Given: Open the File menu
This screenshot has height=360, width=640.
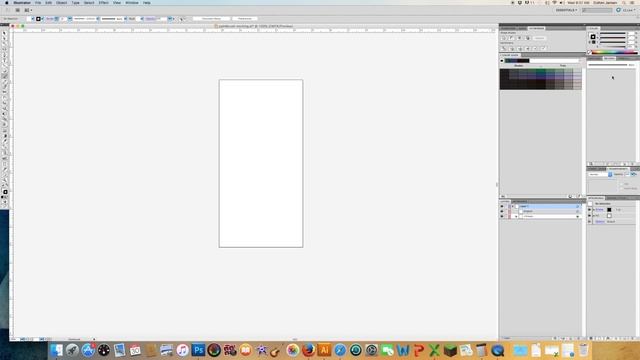Looking at the screenshot, I should [38, 3].
